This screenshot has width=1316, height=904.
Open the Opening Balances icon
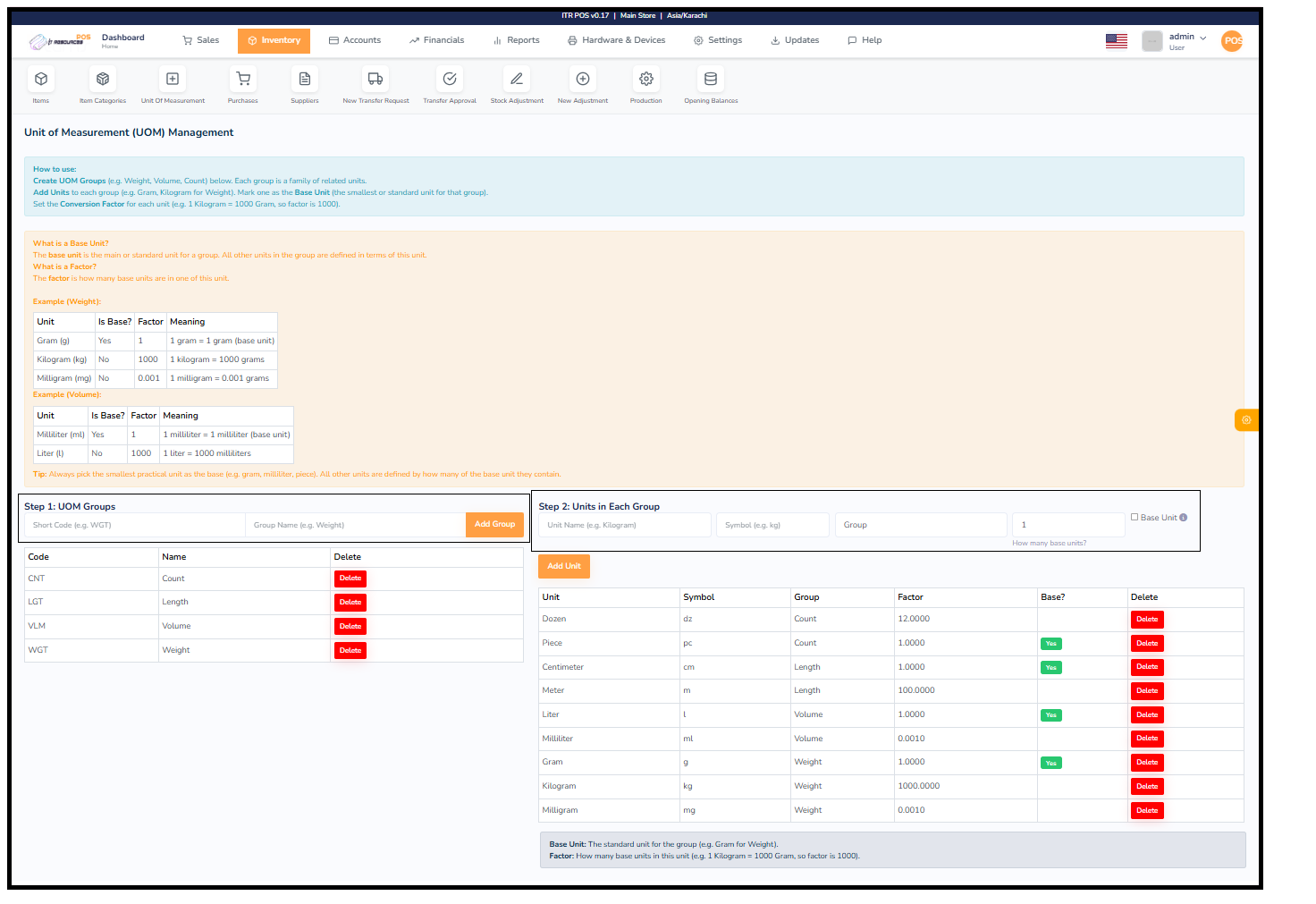pyautogui.click(x=709, y=79)
